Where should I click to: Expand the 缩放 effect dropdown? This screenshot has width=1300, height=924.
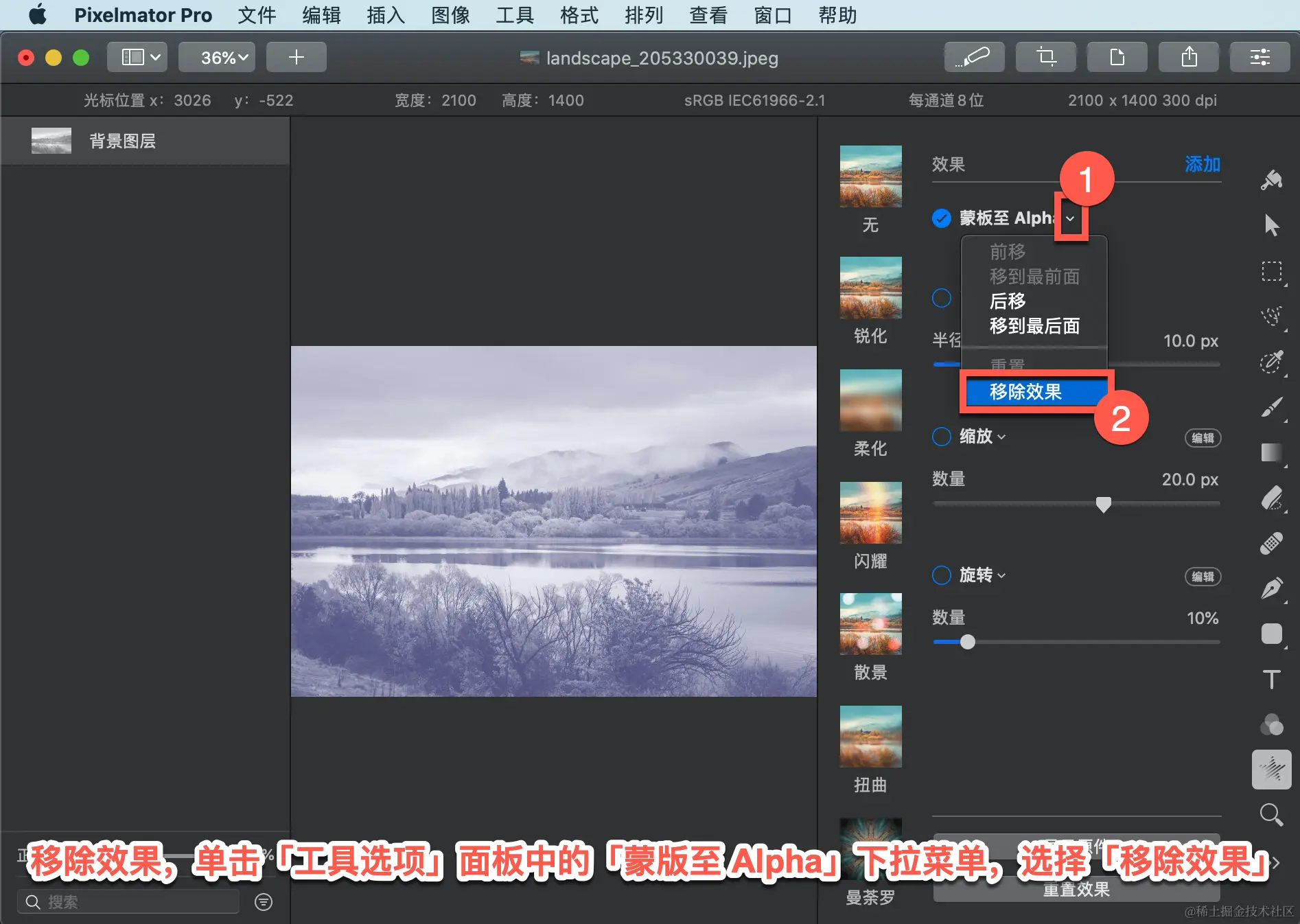1001,437
